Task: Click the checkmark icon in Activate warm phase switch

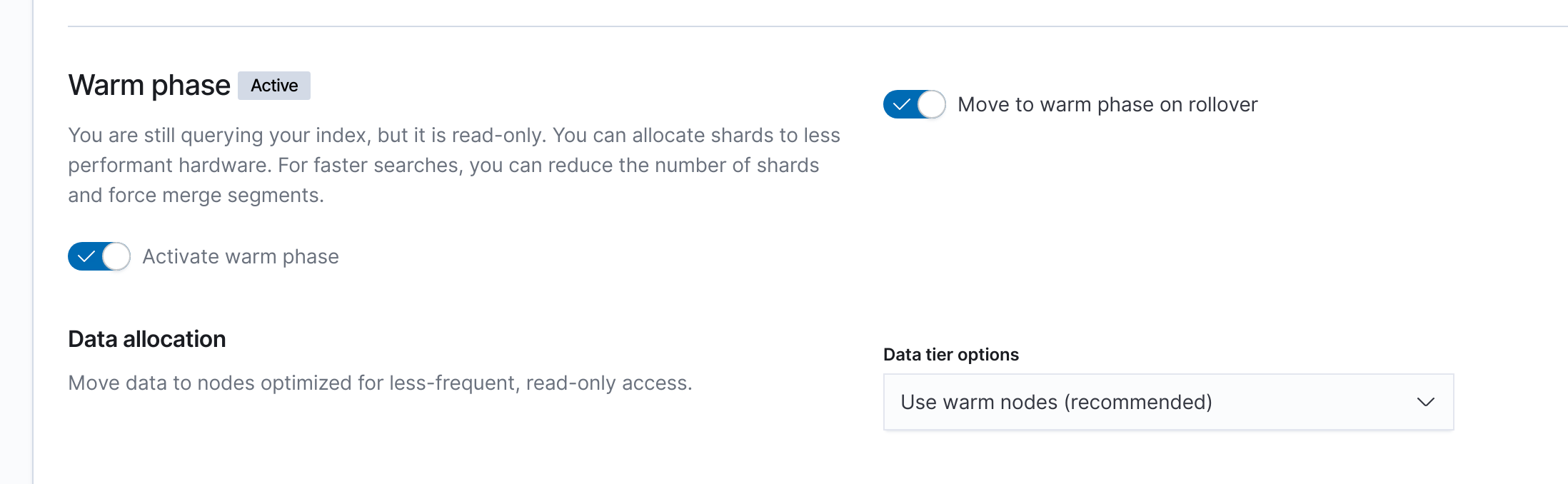Action: (x=86, y=256)
